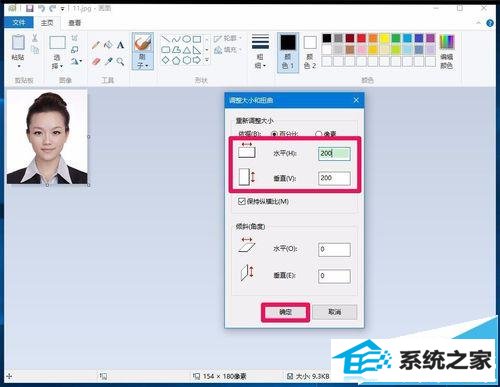The width and height of the screenshot is (500, 387).
Task: Open Paint Help question mark icon
Action: (490, 23)
